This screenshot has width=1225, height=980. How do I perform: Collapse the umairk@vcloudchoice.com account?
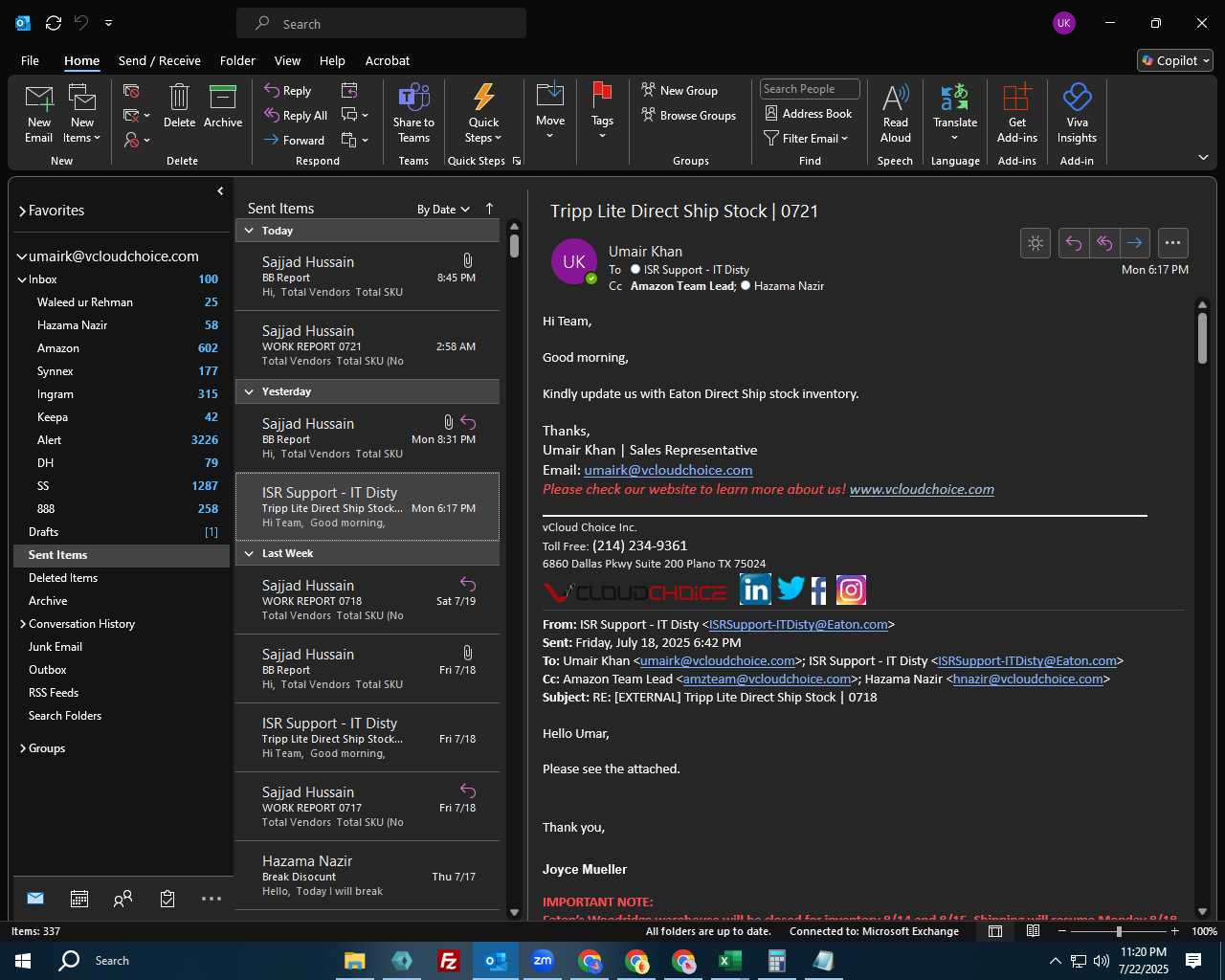point(22,256)
